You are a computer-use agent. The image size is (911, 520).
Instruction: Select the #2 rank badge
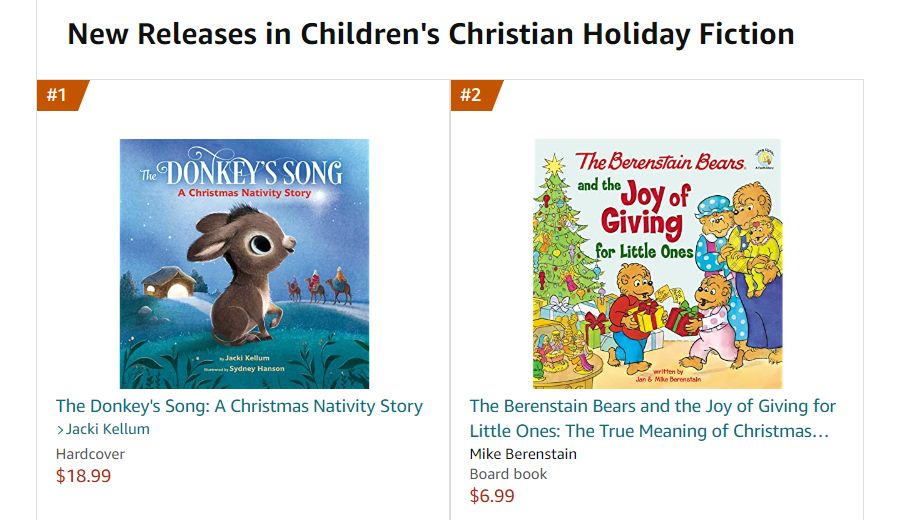click(476, 95)
